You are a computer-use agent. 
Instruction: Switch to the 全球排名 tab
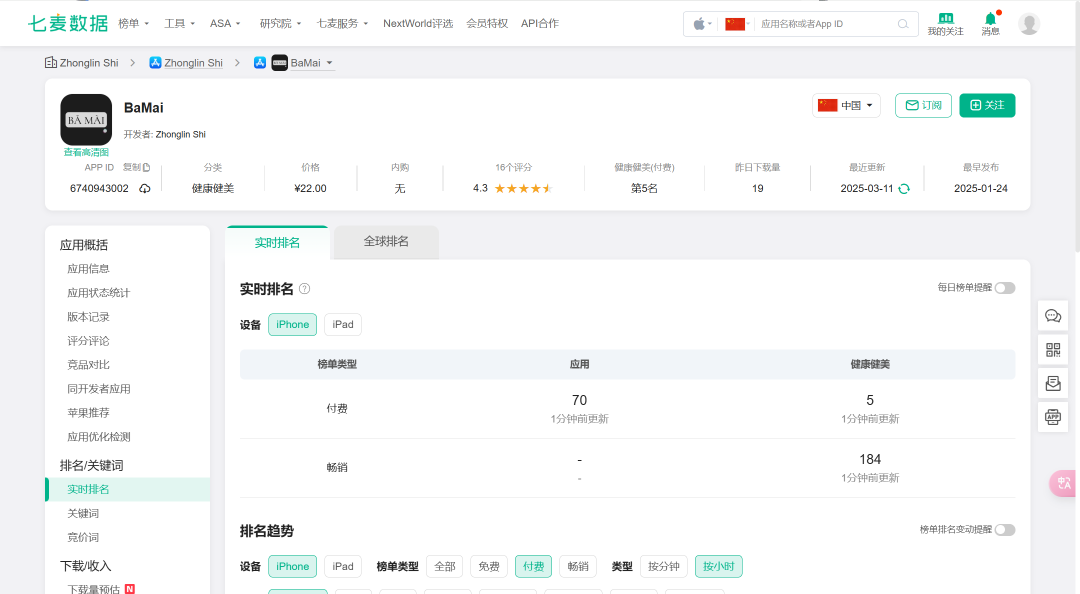pos(386,242)
